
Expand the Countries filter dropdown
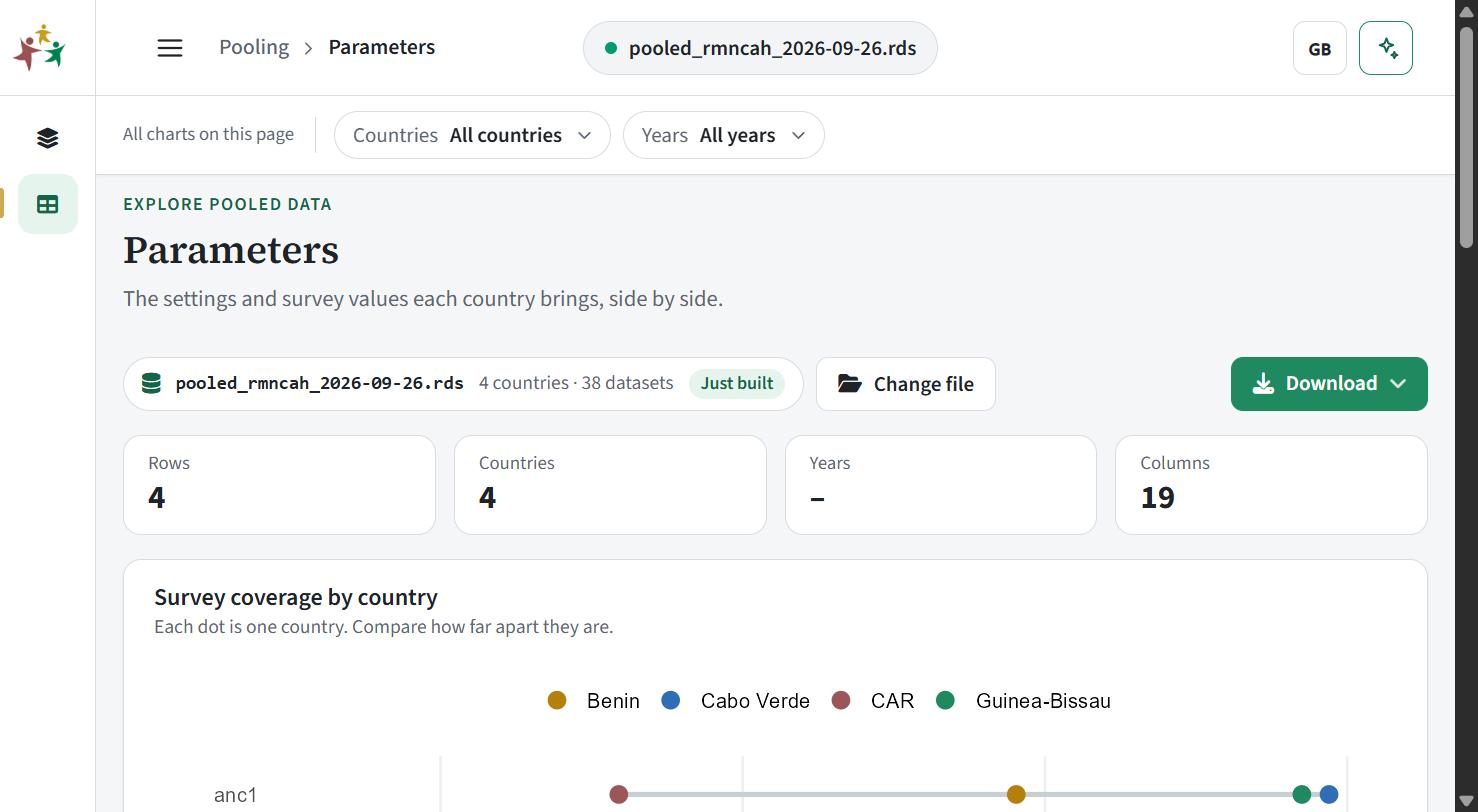(472, 135)
